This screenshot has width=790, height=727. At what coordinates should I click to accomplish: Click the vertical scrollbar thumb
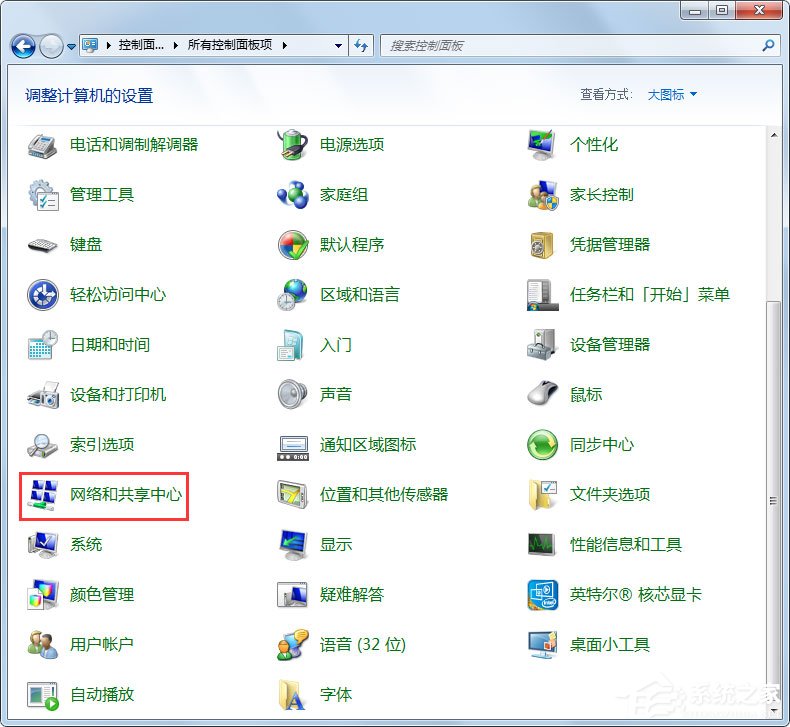pyautogui.click(x=773, y=500)
